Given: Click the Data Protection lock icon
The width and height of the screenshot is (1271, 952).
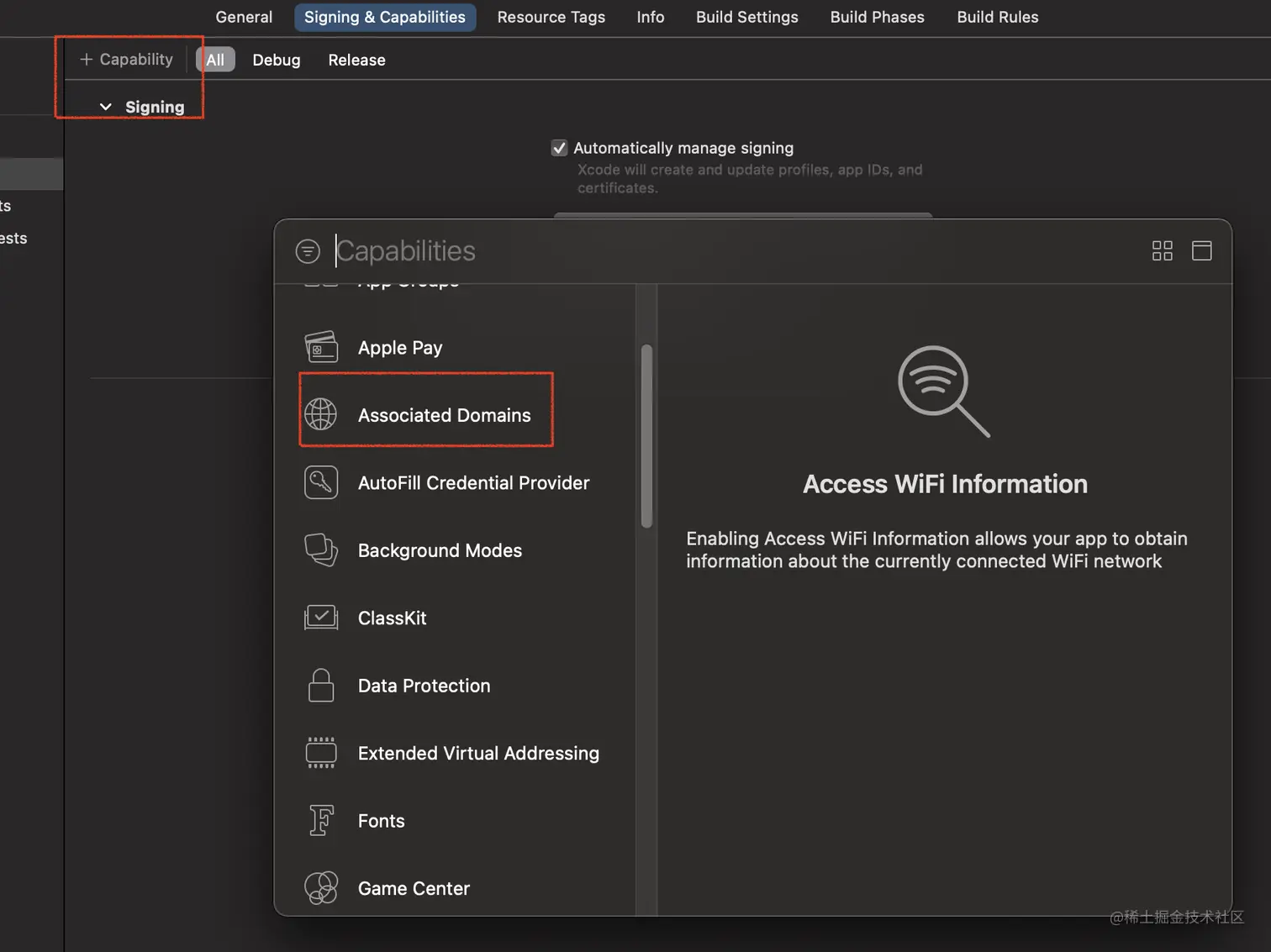Looking at the screenshot, I should click(x=321, y=685).
